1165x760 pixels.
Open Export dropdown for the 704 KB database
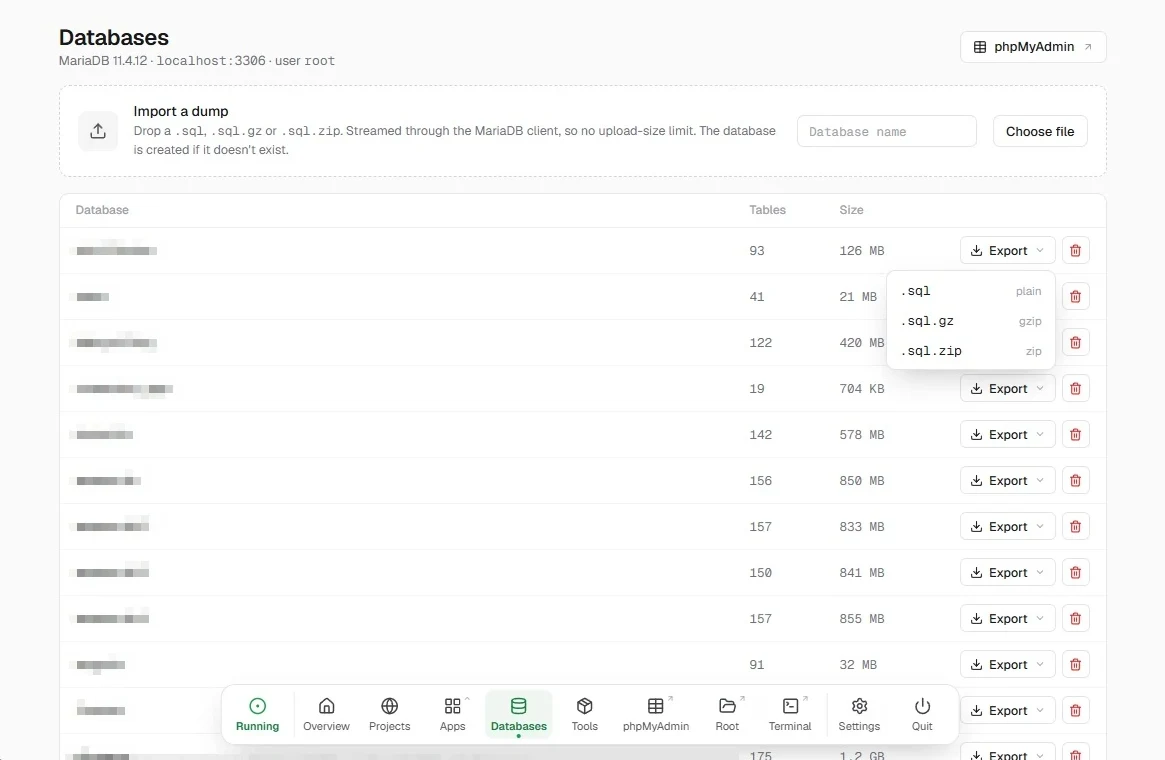(1007, 389)
